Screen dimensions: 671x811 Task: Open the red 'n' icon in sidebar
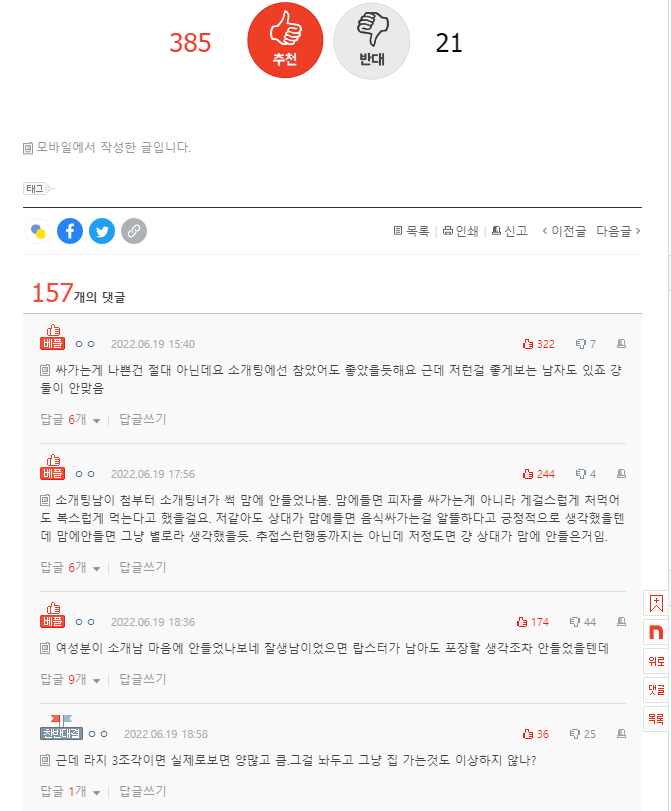(656, 632)
